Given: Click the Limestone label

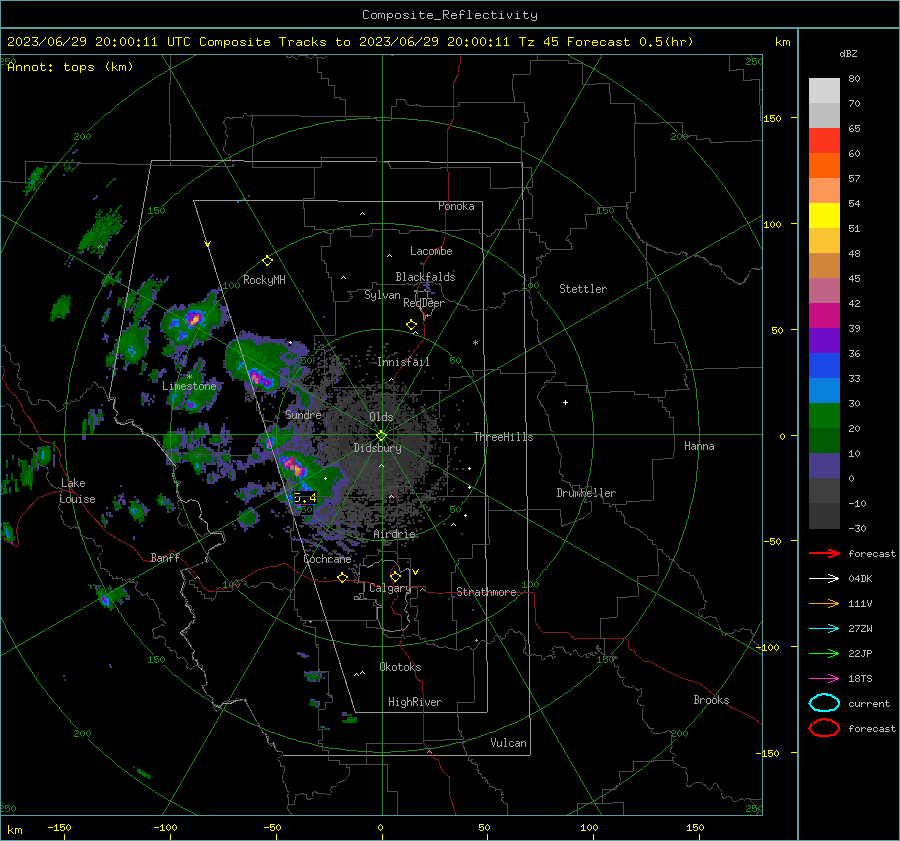Looking at the screenshot, I should pyautogui.click(x=189, y=386).
